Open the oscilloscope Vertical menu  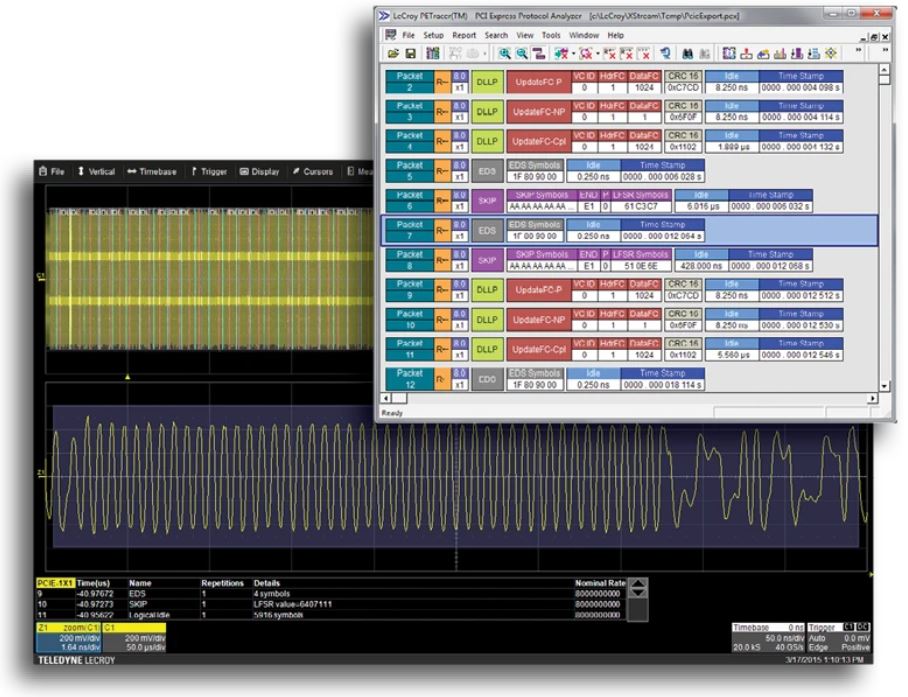96,171
